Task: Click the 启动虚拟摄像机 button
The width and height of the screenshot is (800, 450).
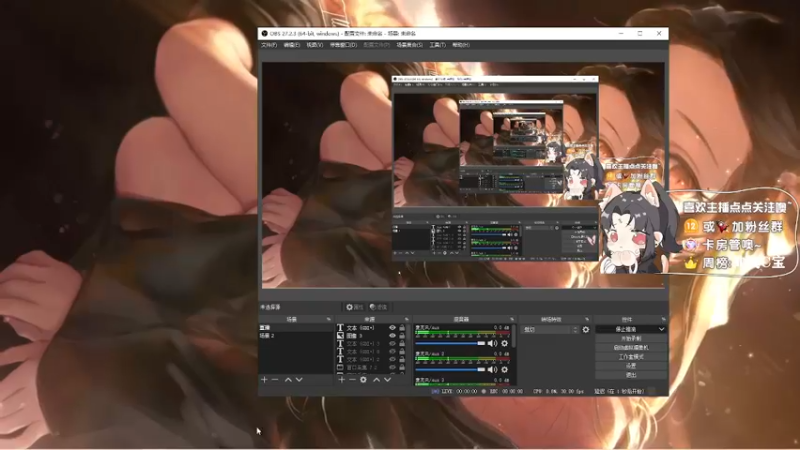Action: coord(631,347)
